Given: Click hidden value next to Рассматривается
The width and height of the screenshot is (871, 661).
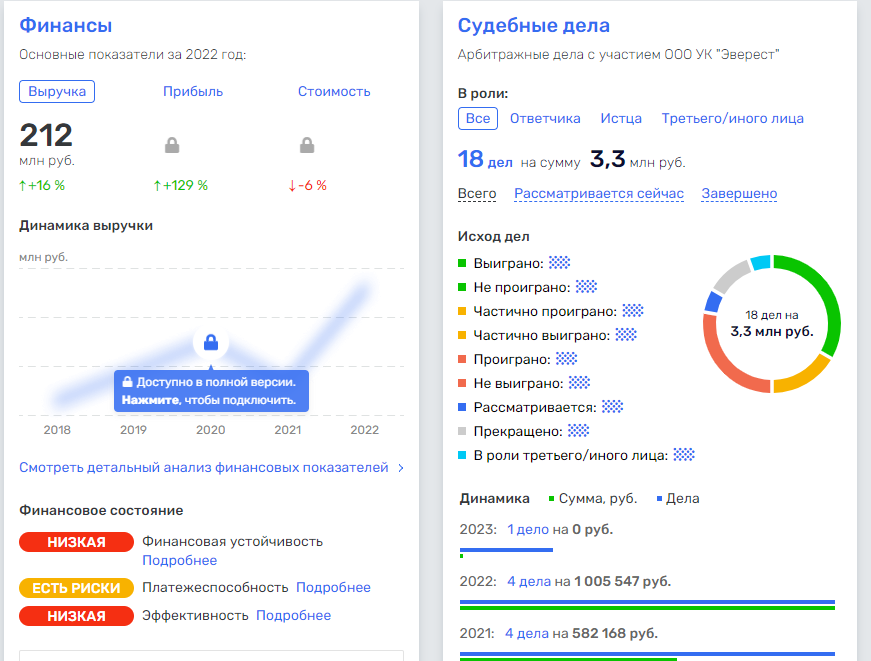Looking at the screenshot, I should pos(612,407).
